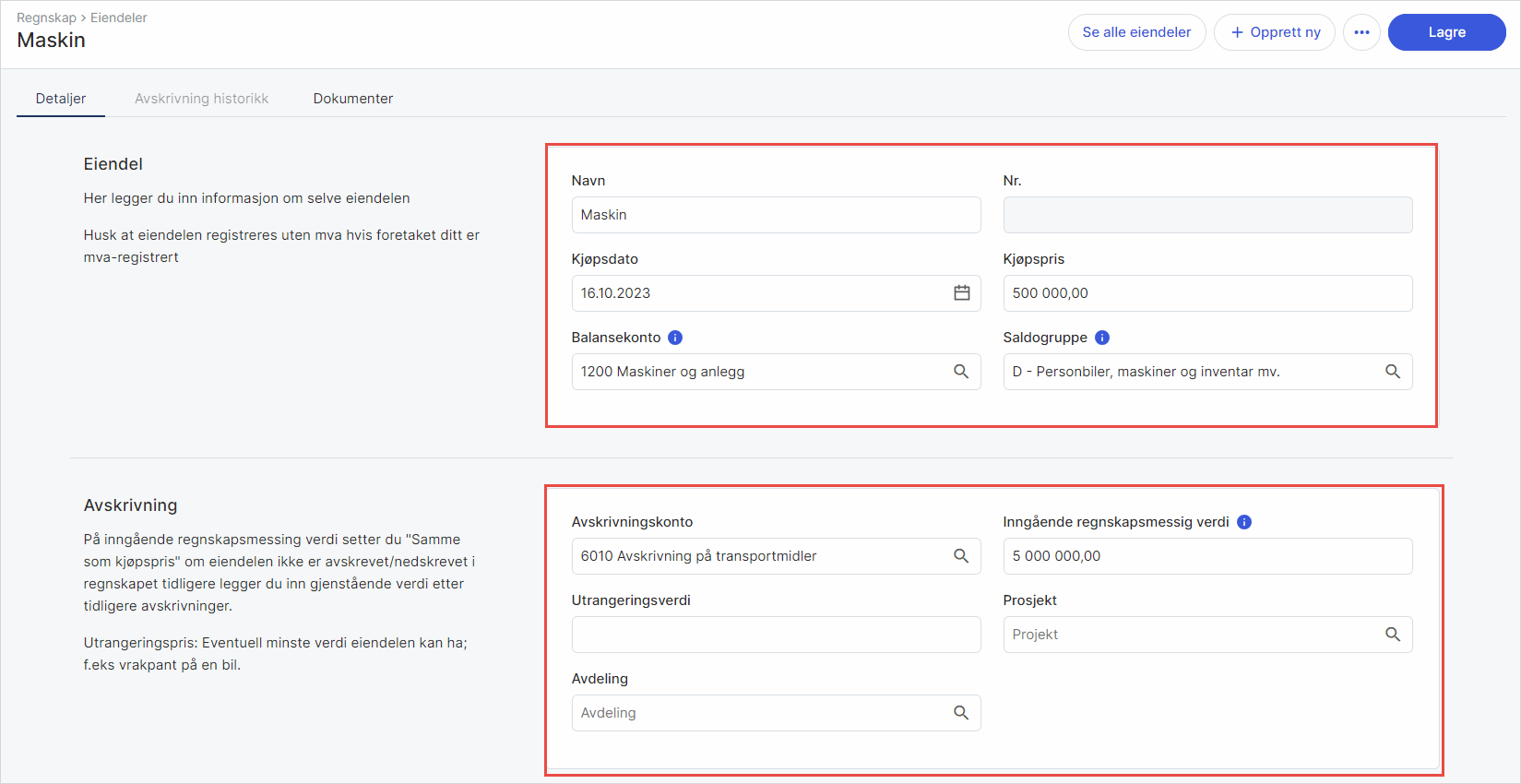This screenshot has height=784, width=1521.
Task: Click the Regnskap breadcrumb link
Action: pyautogui.click(x=46, y=18)
